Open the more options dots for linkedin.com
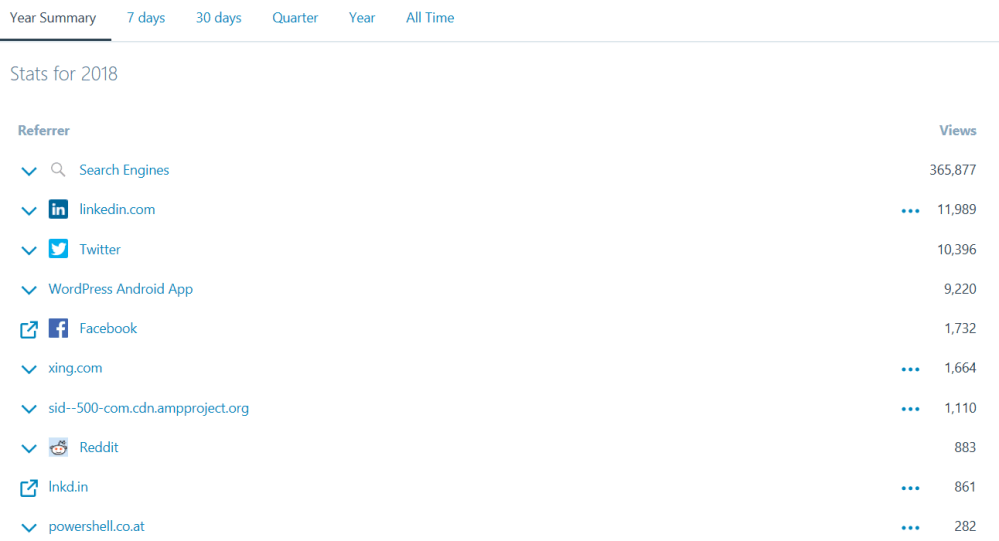 coord(910,211)
